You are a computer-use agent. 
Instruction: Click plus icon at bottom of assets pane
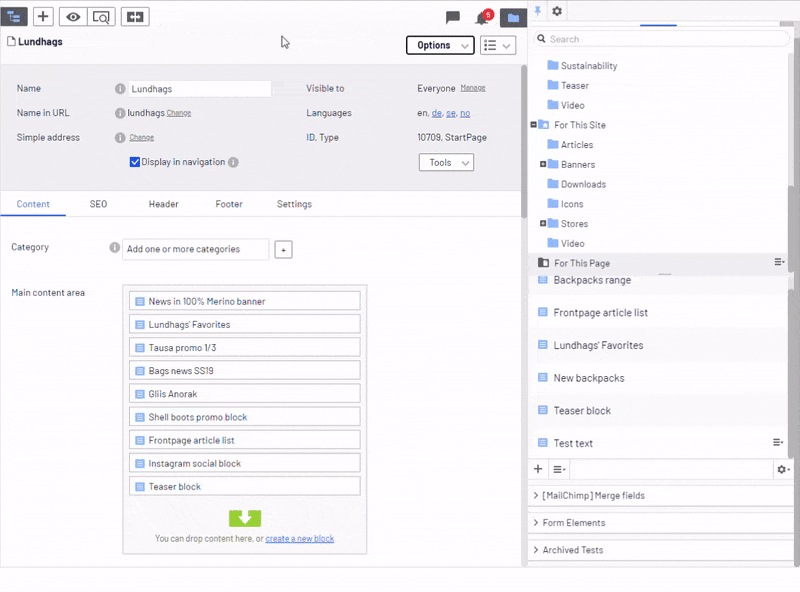click(538, 469)
